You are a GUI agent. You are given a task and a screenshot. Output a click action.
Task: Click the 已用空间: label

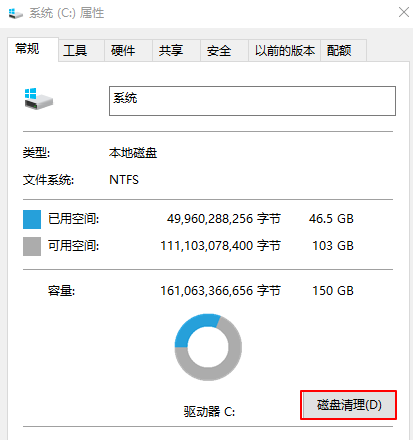73,219
